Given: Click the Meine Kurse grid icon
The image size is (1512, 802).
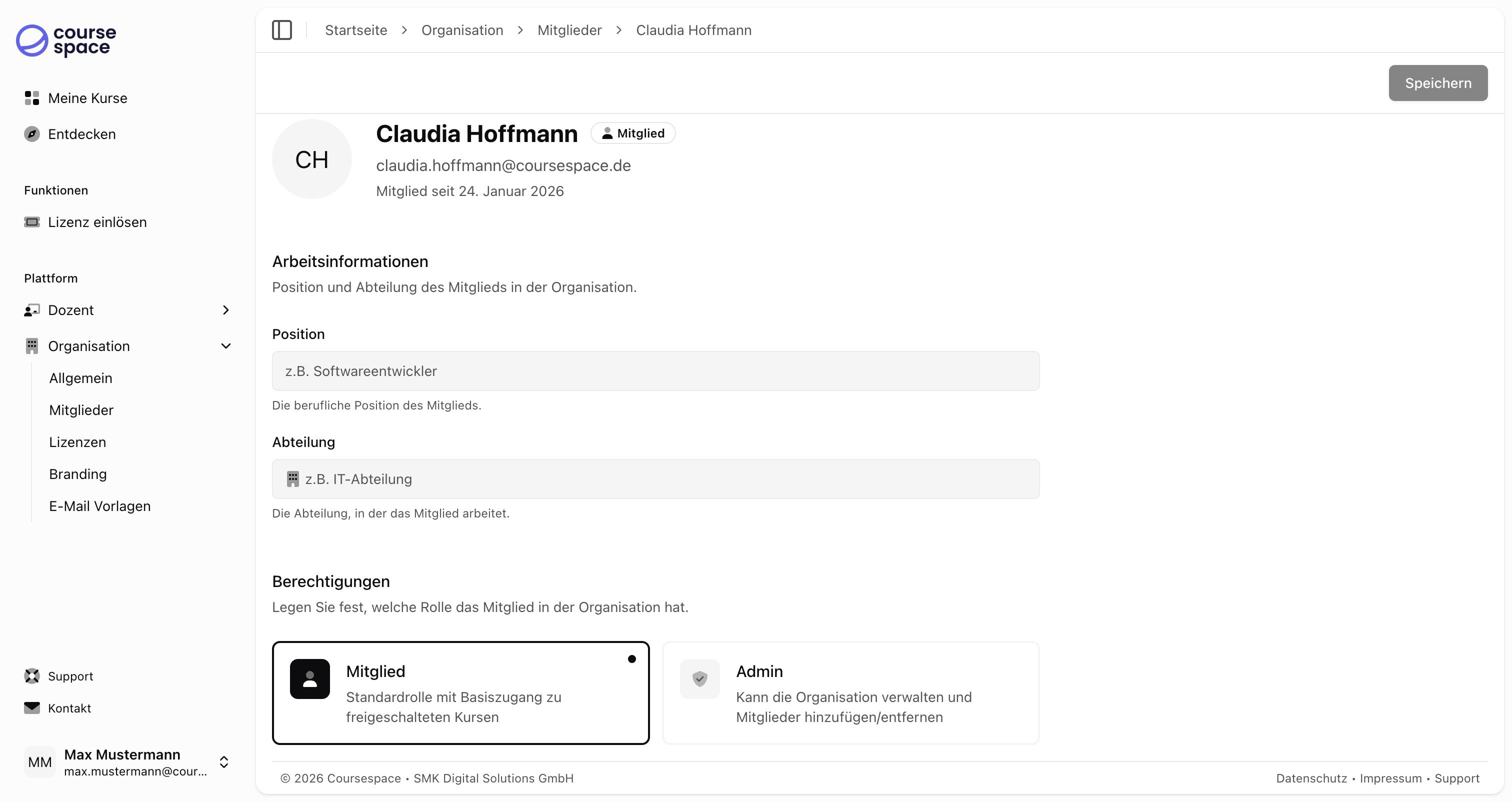Looking at the screenshot, I should [31, 98].
